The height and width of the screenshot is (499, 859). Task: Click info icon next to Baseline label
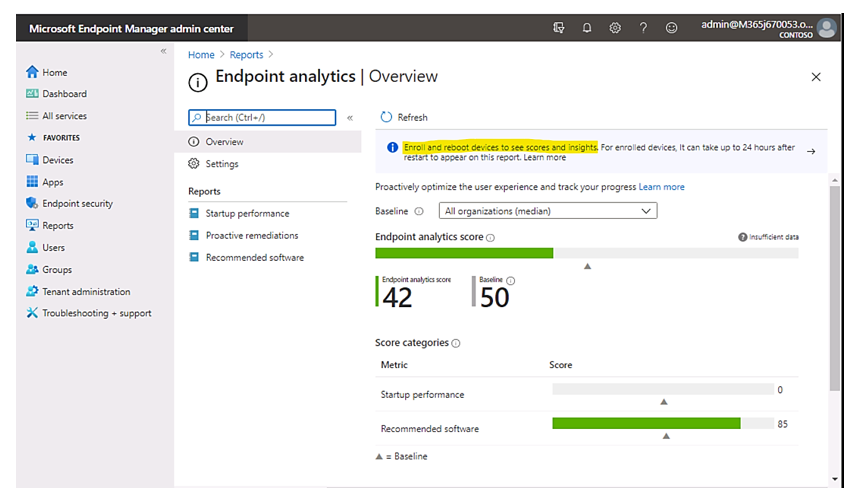[419, 211]
